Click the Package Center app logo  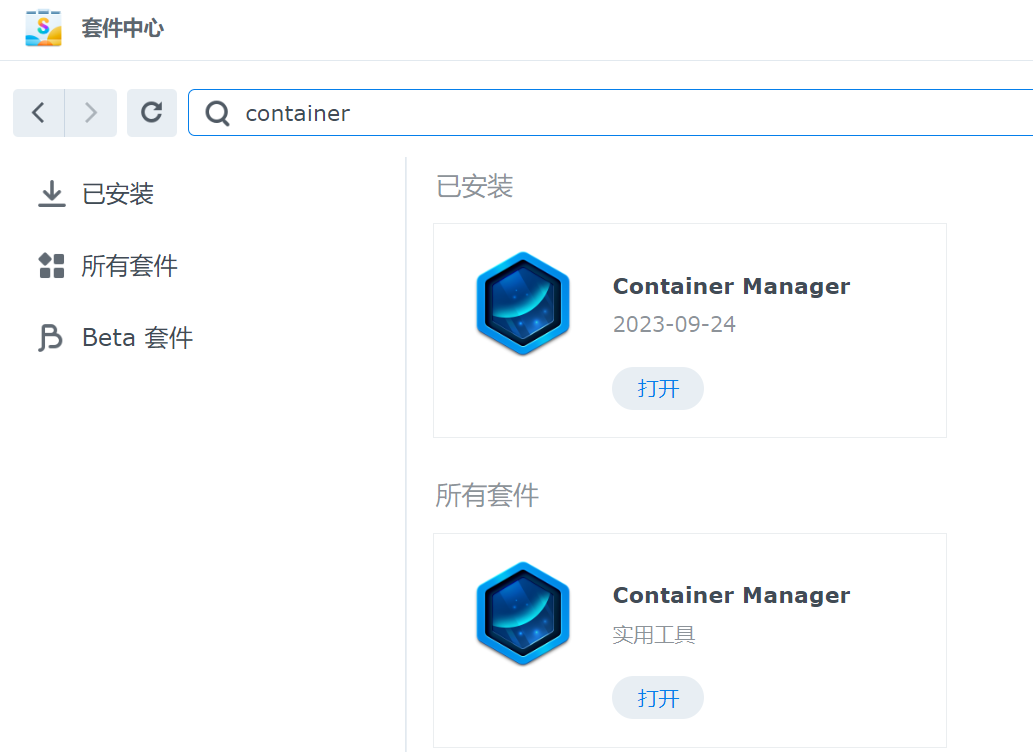pyautogui.click(x=43, y=28)
